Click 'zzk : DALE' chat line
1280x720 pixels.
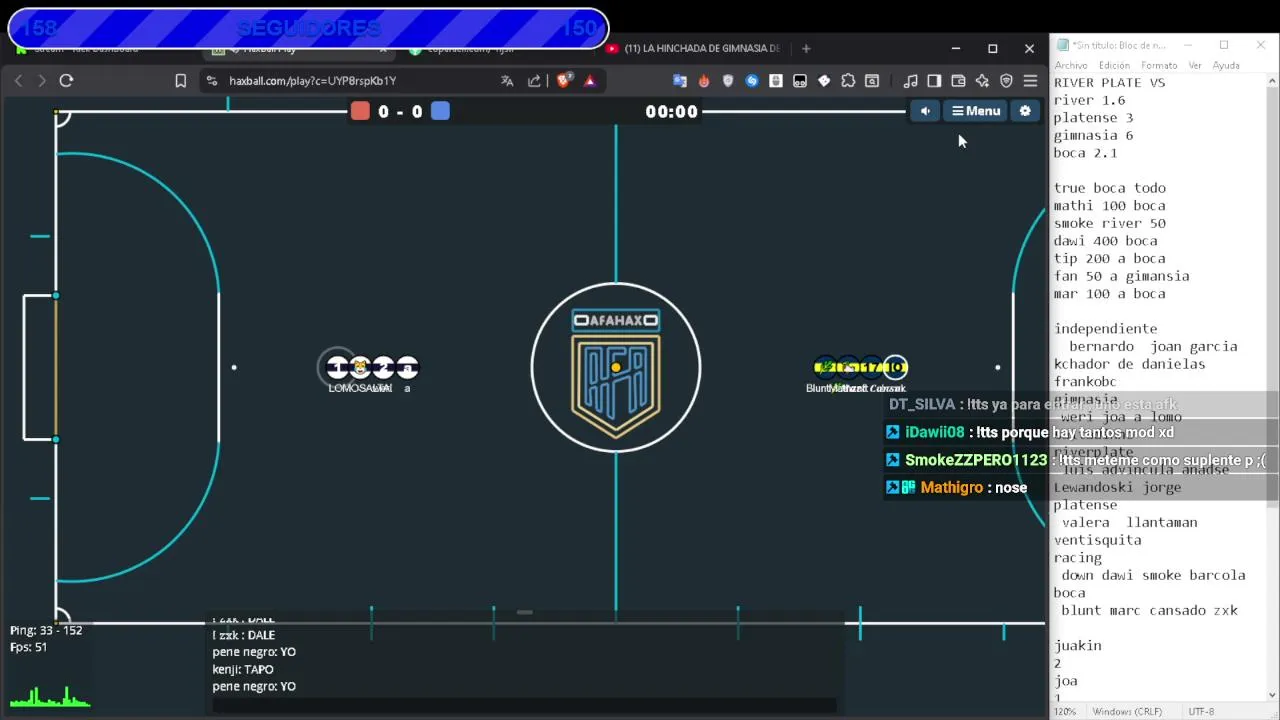pos(243,635)
